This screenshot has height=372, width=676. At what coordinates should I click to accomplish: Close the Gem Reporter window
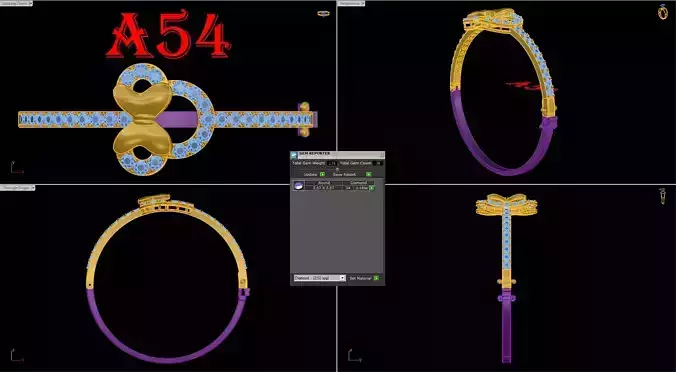pos(382,154)
